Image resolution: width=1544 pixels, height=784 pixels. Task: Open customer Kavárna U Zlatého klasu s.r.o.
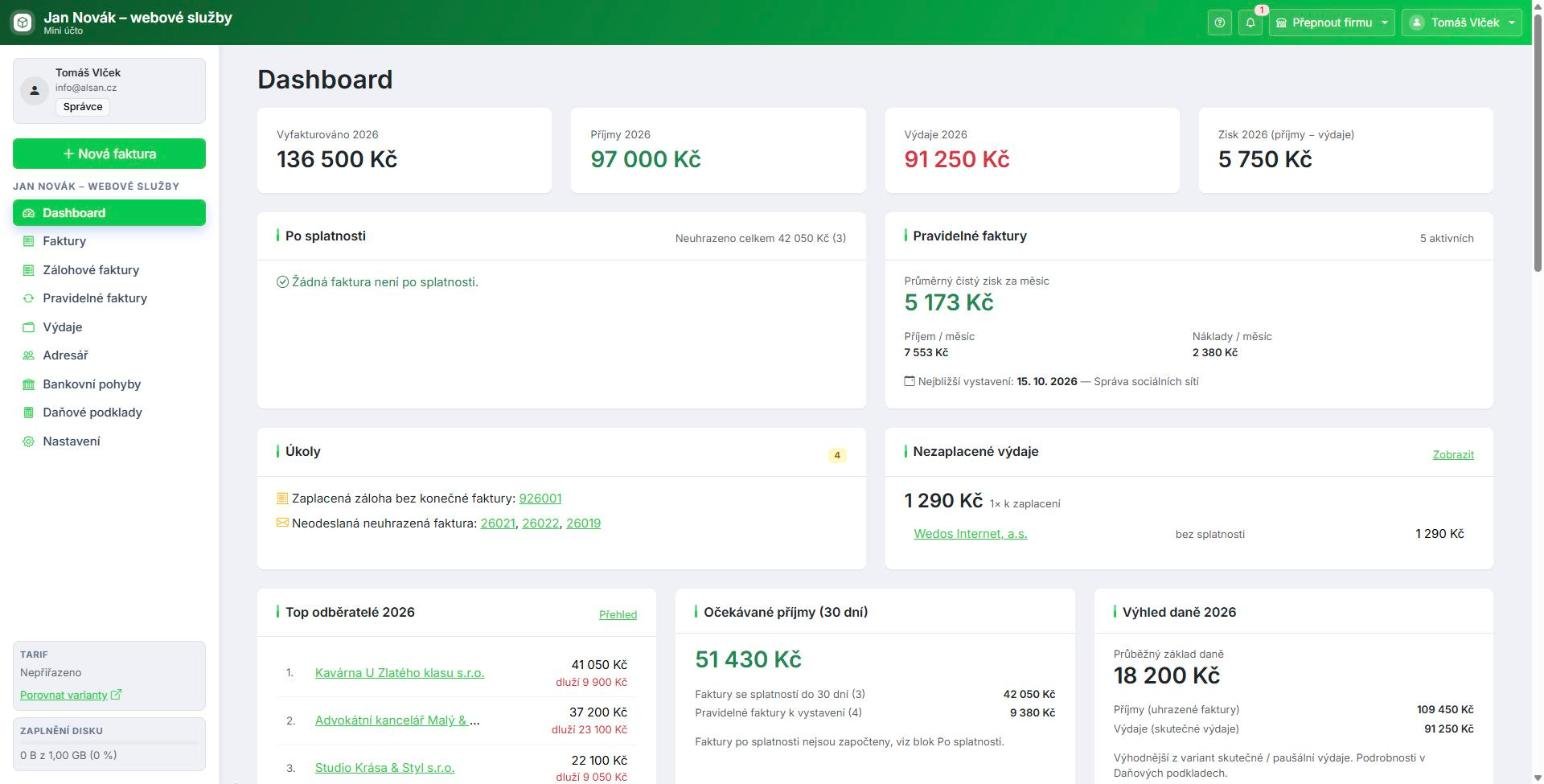[x=399, y=673]
